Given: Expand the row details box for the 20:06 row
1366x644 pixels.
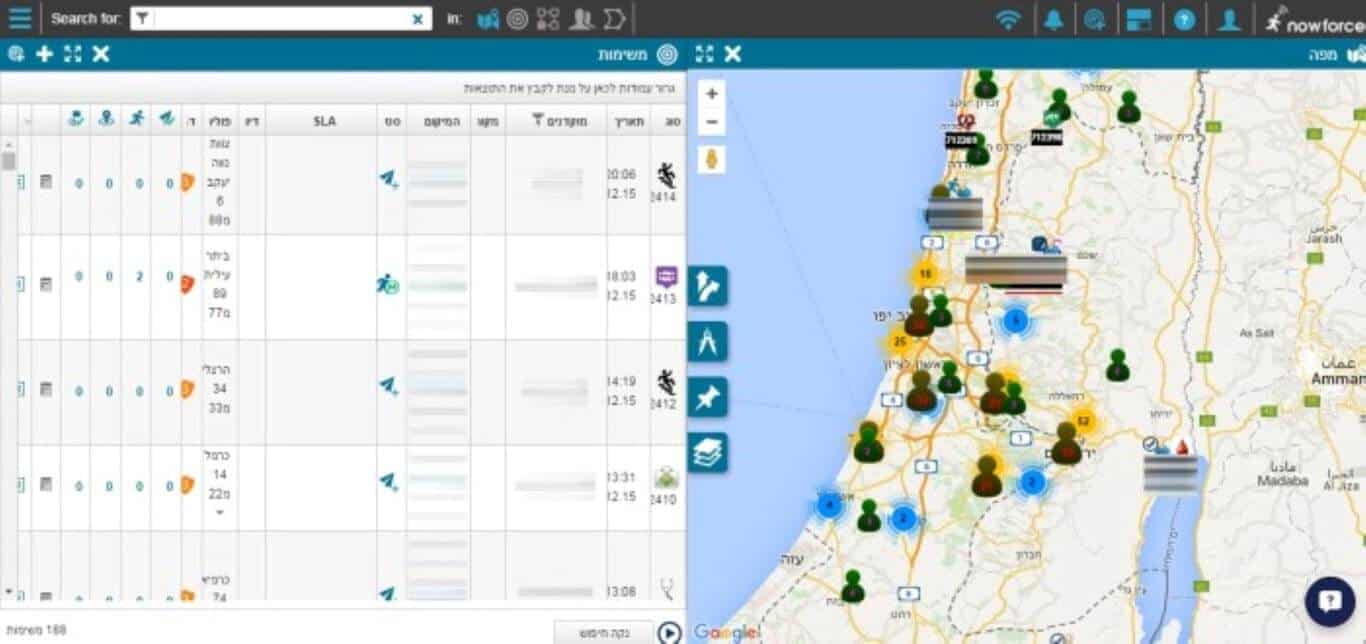Looking at the screenshot, I should click(x=22, y=180).
